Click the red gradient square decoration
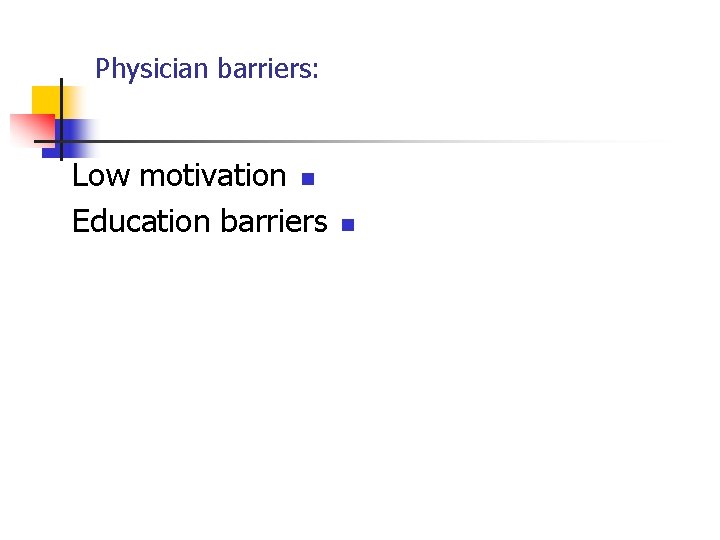This screenshot has width=720, height=540. tap(32, 130)
